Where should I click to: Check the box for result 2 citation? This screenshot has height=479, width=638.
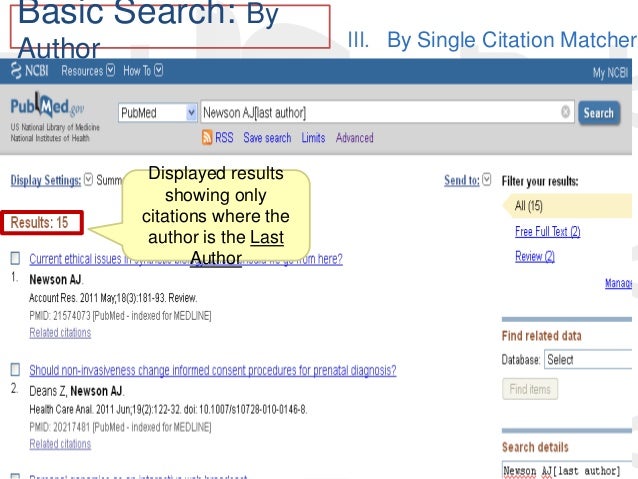click(x=15, y=369)
